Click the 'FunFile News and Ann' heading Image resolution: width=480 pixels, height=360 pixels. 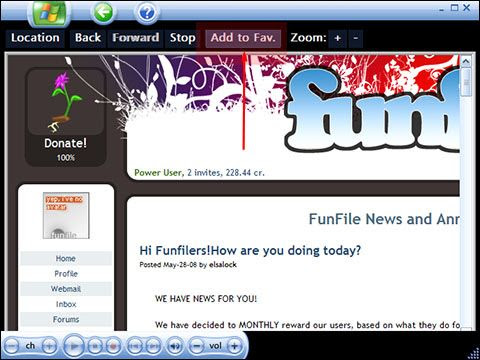click(384, 219)
